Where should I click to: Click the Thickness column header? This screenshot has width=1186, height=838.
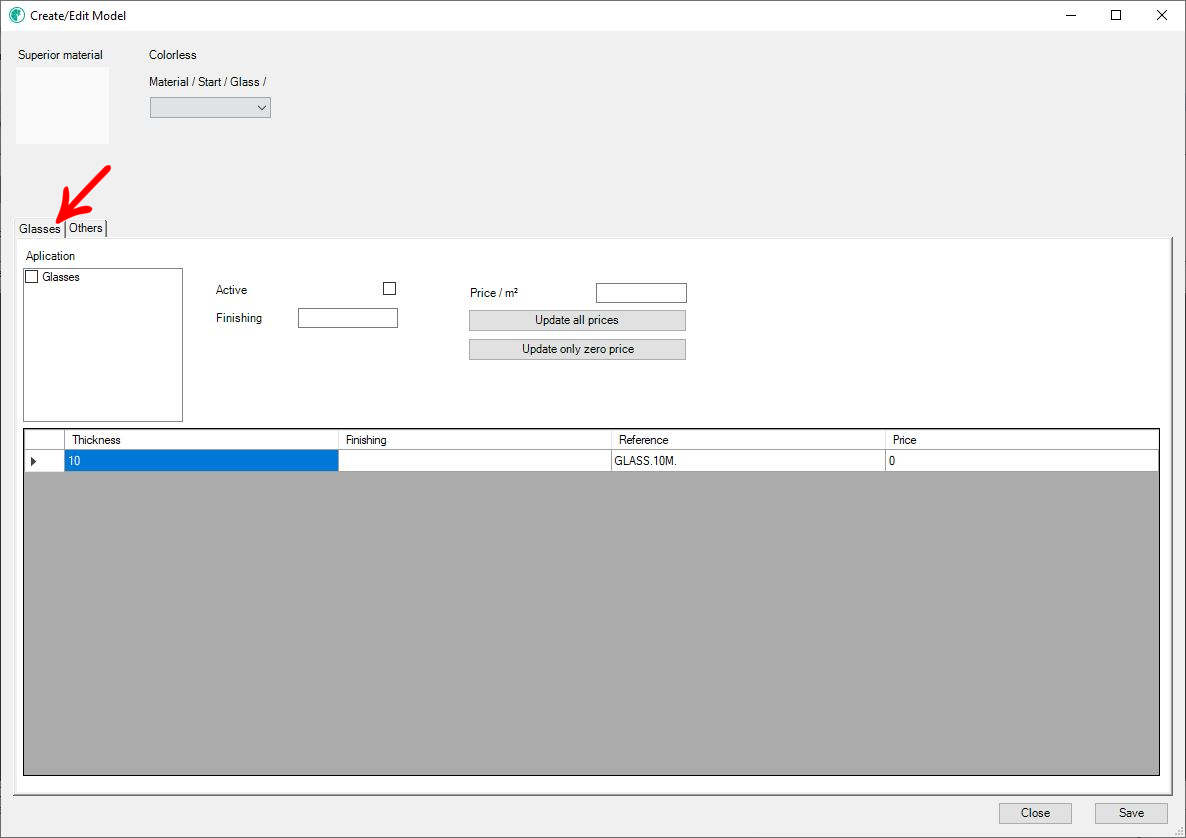coord(201,439)
